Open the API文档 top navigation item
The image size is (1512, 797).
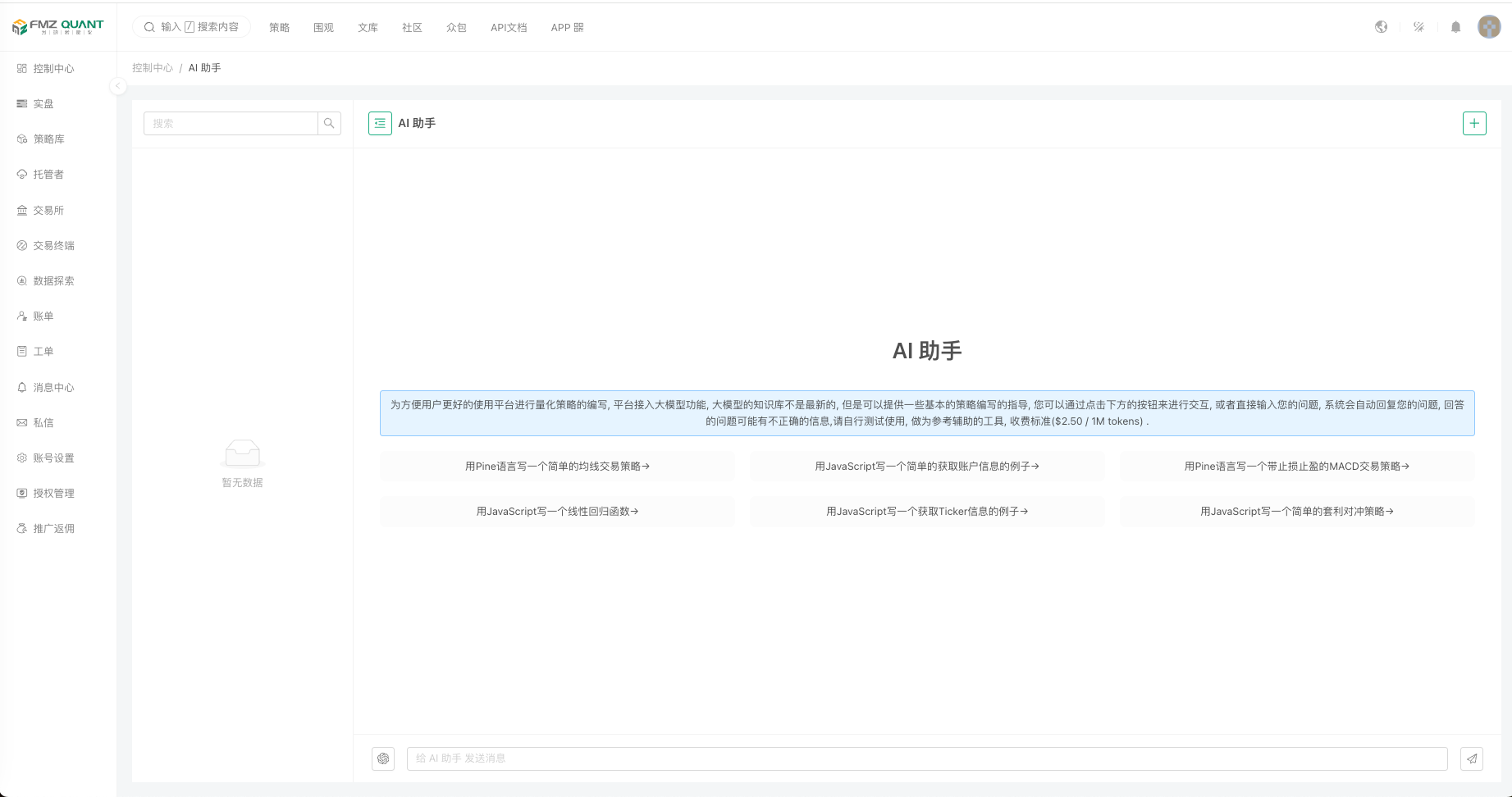click(508, 27)
